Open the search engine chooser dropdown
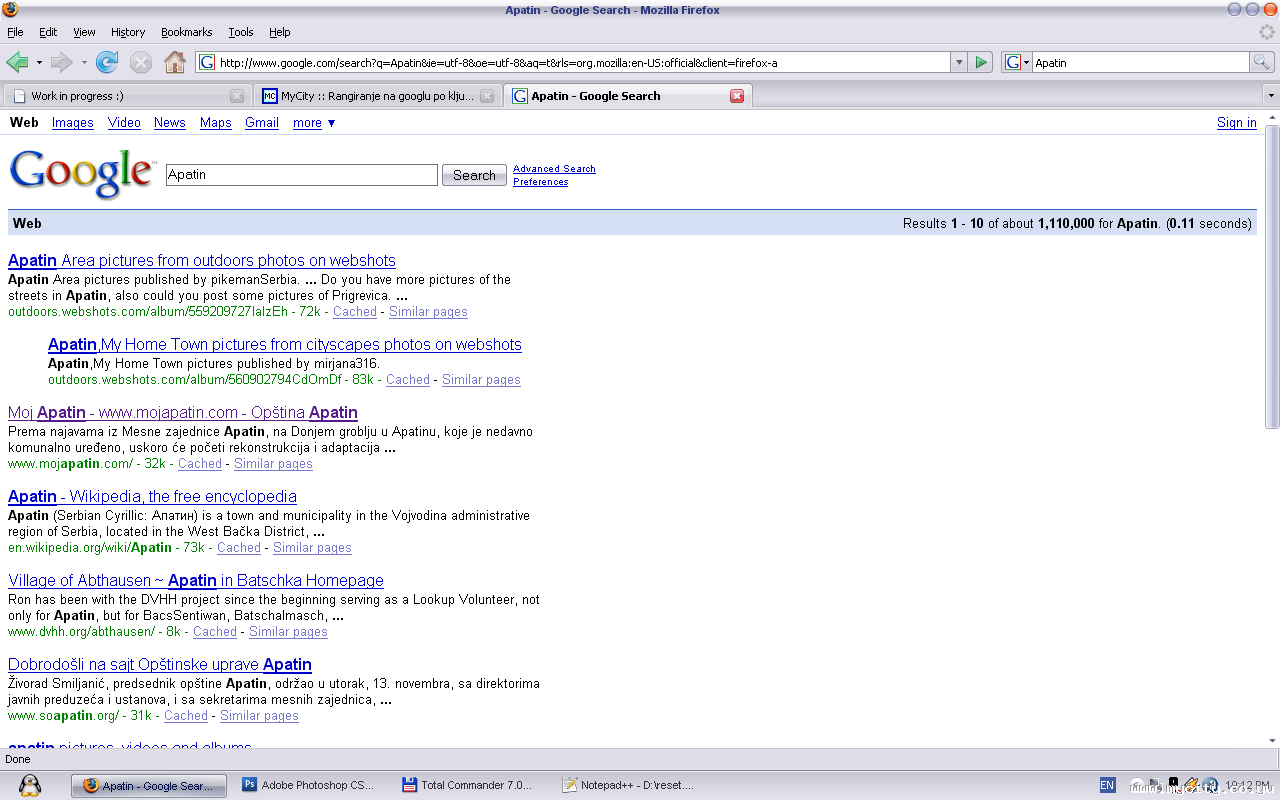1280x800 pixels. pos(1017,62)
